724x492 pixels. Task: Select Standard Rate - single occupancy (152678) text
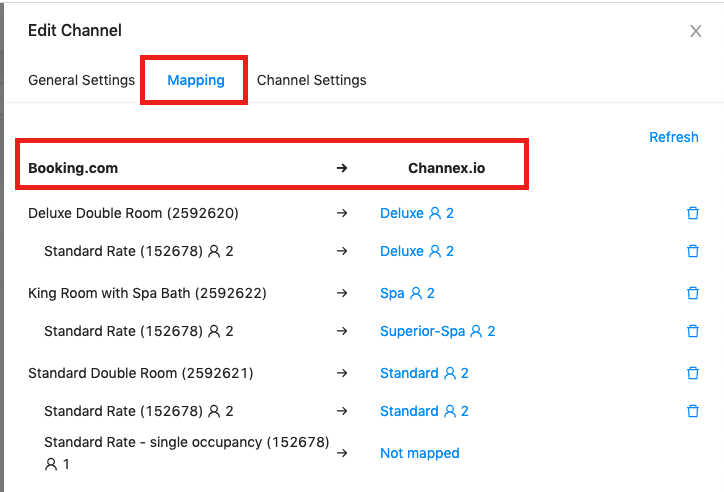coord(187,442)
